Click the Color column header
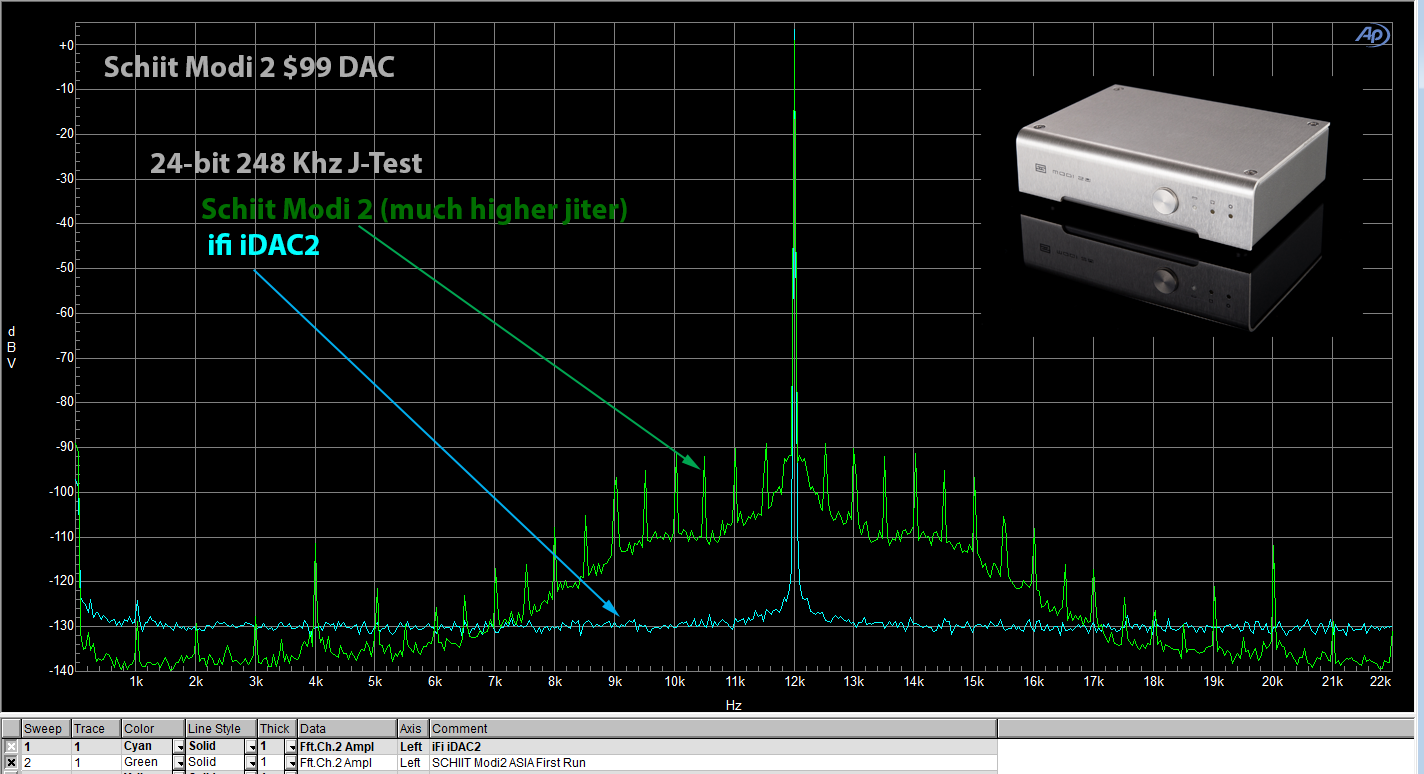 [153, 728]
